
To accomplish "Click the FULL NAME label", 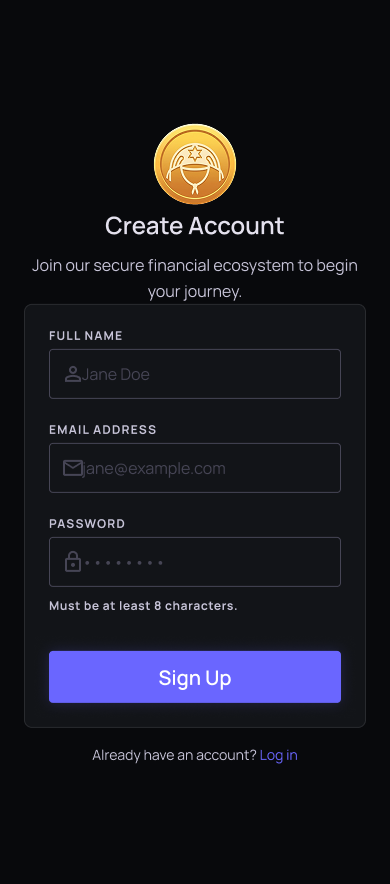I will 86,335.
